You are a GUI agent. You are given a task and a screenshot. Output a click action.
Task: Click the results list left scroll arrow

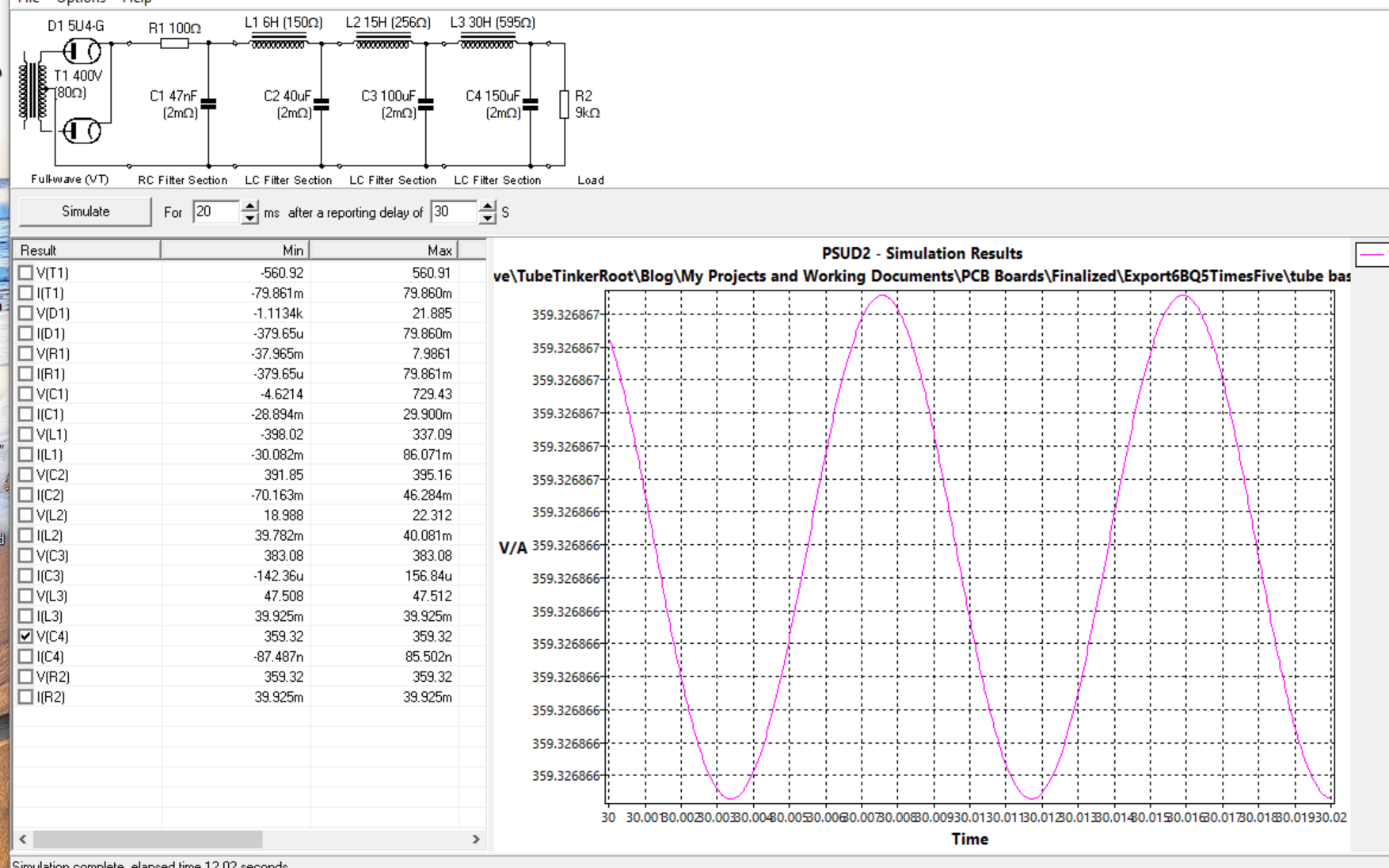coord(23,839)
